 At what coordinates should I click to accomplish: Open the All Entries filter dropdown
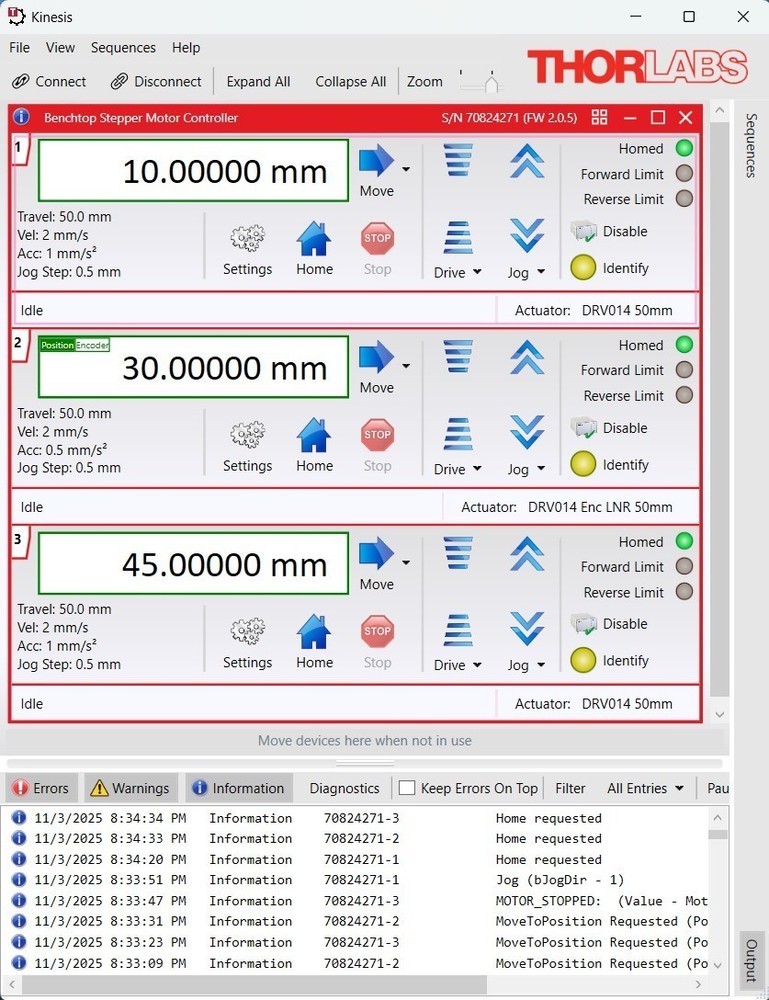(645, 788)
